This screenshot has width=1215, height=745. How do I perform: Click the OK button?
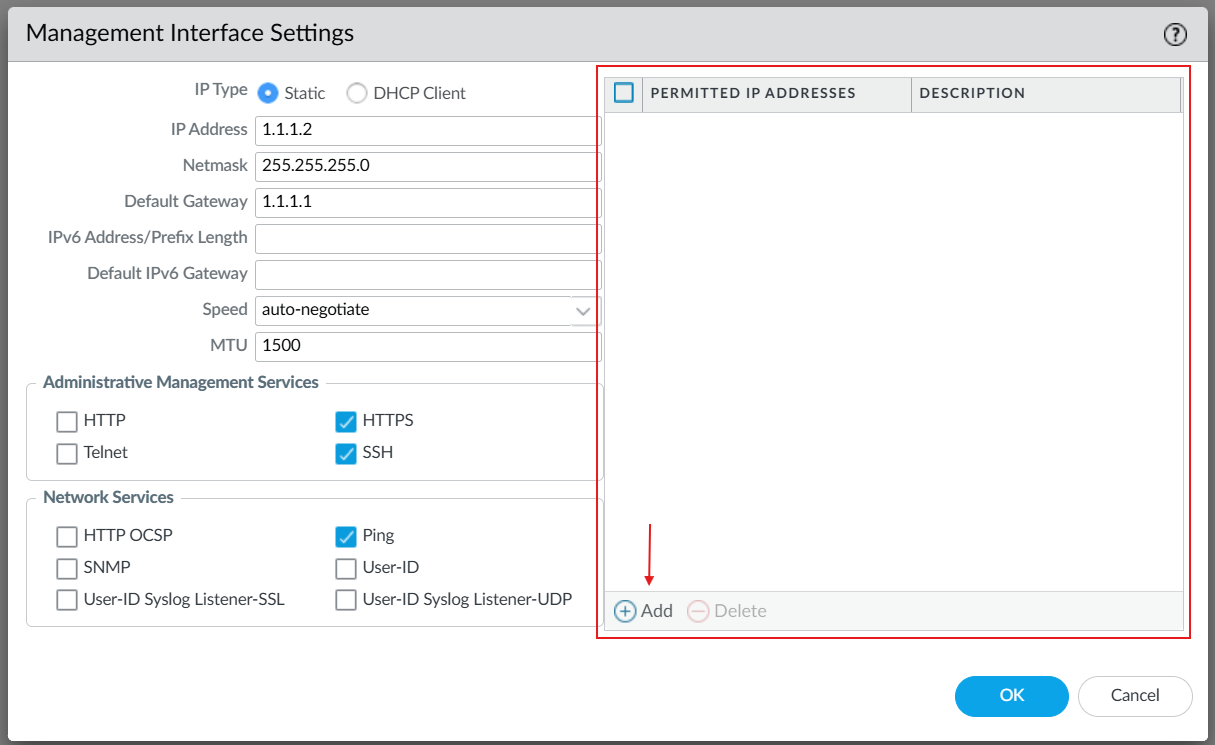tap(1011, 696)
